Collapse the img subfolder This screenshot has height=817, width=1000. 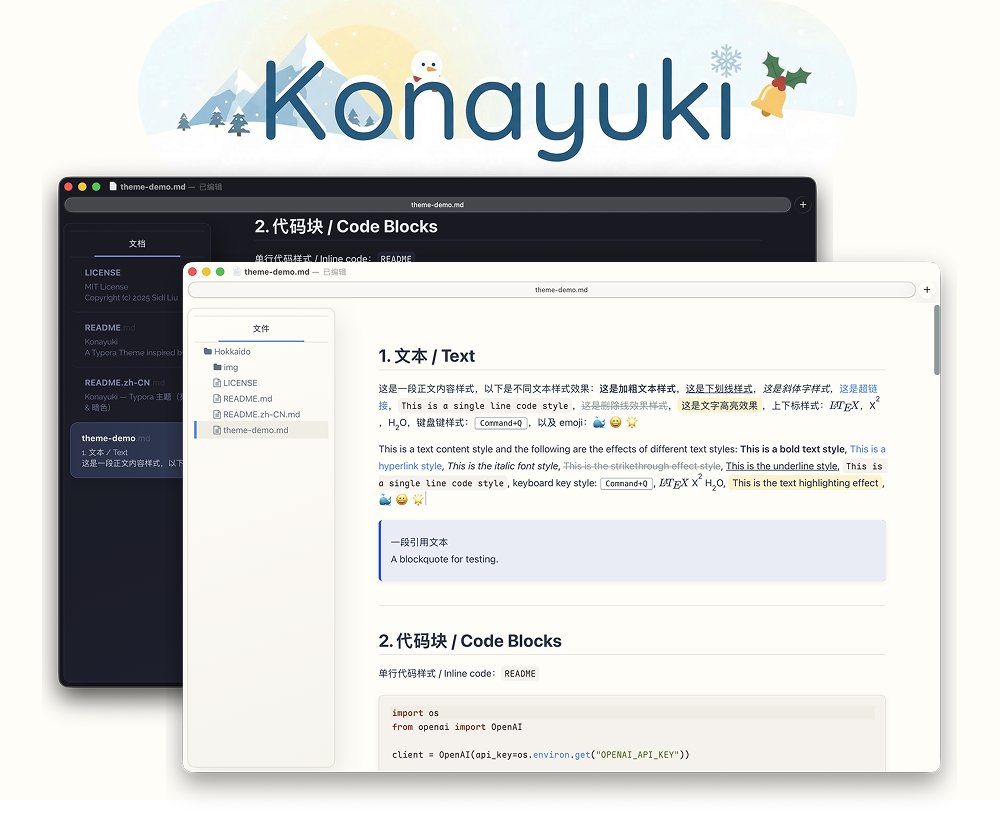[232, 367]
